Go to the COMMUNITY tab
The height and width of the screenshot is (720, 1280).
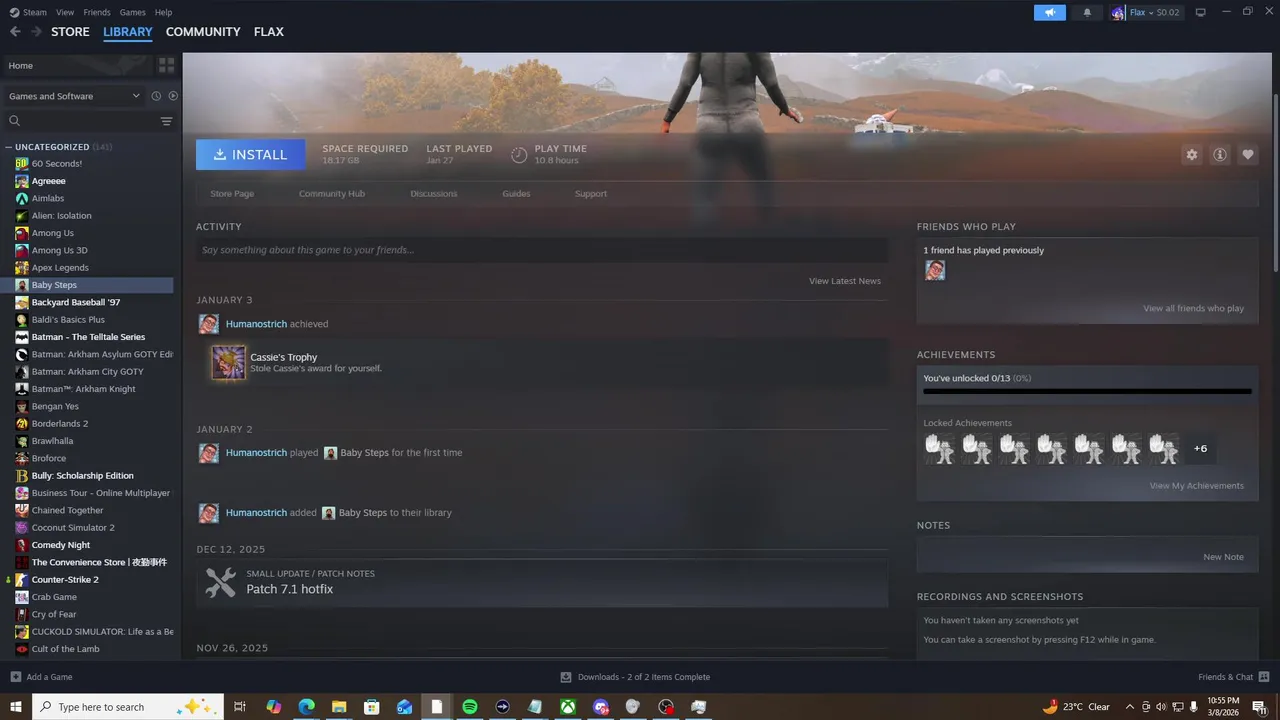coord(203,32)
